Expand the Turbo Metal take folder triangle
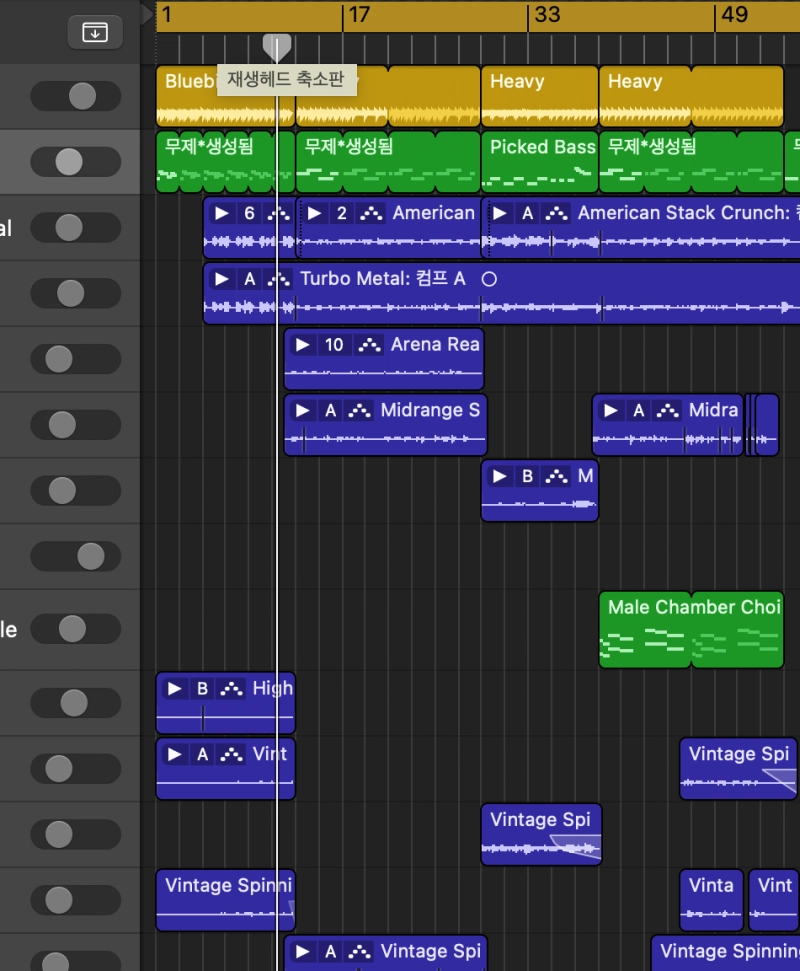This screenshot has height=971, width=800. 221,279
